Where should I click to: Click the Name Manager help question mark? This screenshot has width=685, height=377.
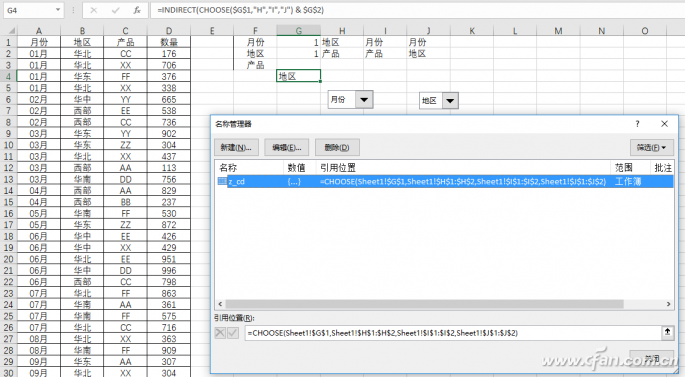[637, 124]
